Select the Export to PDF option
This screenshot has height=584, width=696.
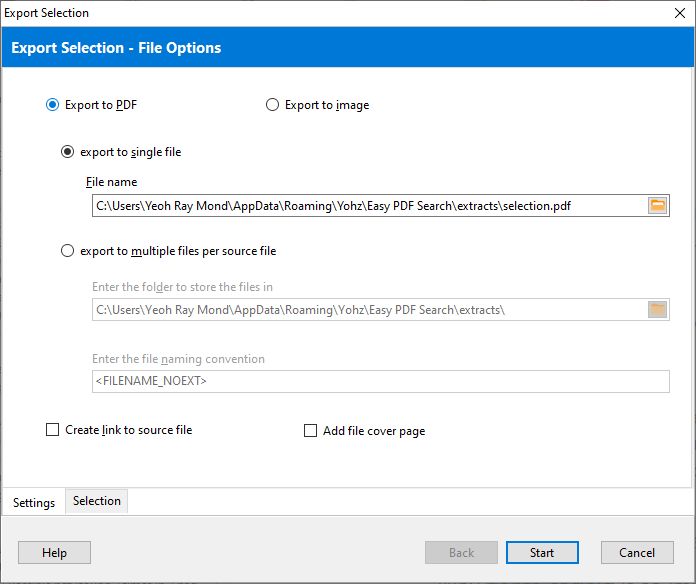click(x=53, y=105)
